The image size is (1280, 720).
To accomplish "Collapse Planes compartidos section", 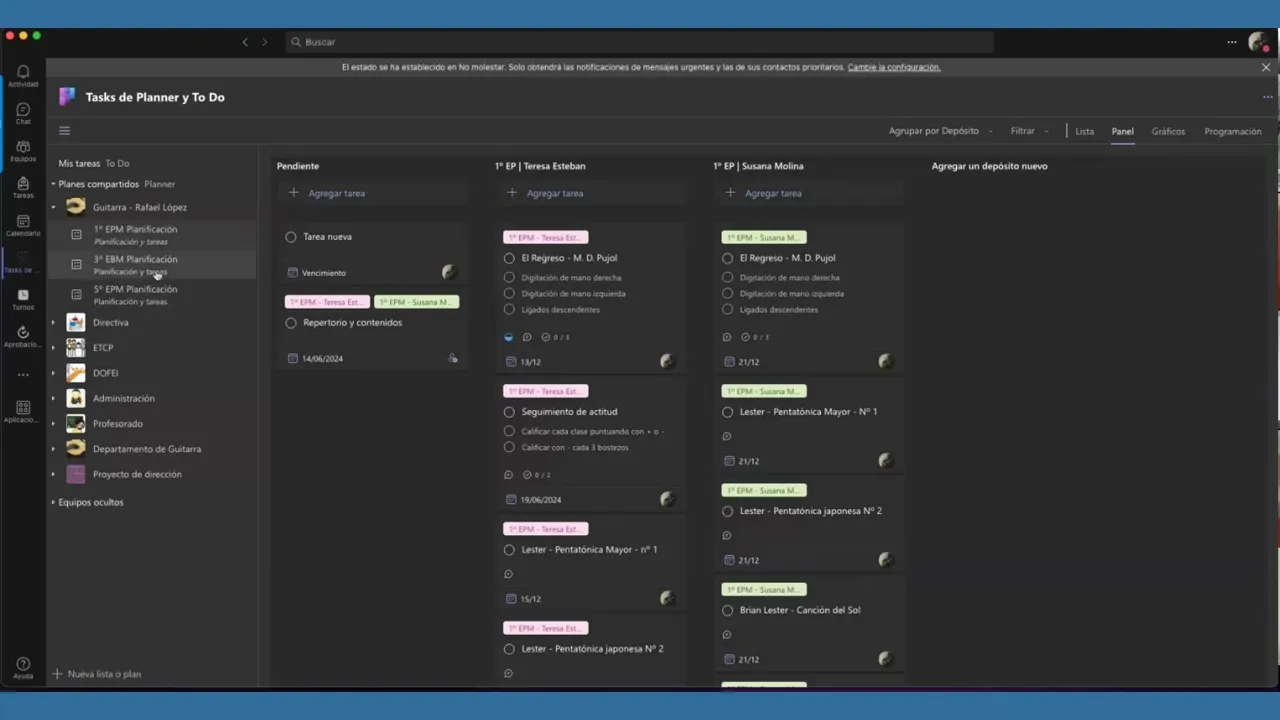I will tap(54, 184).
